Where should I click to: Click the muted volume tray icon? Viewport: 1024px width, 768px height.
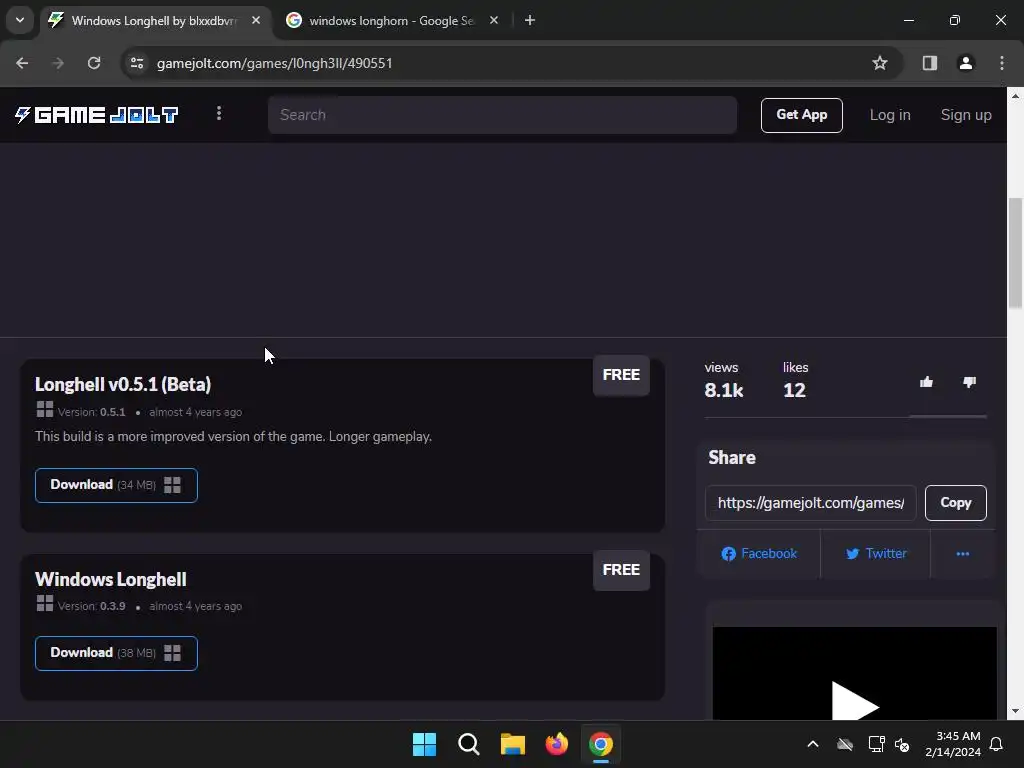[902, 744]
